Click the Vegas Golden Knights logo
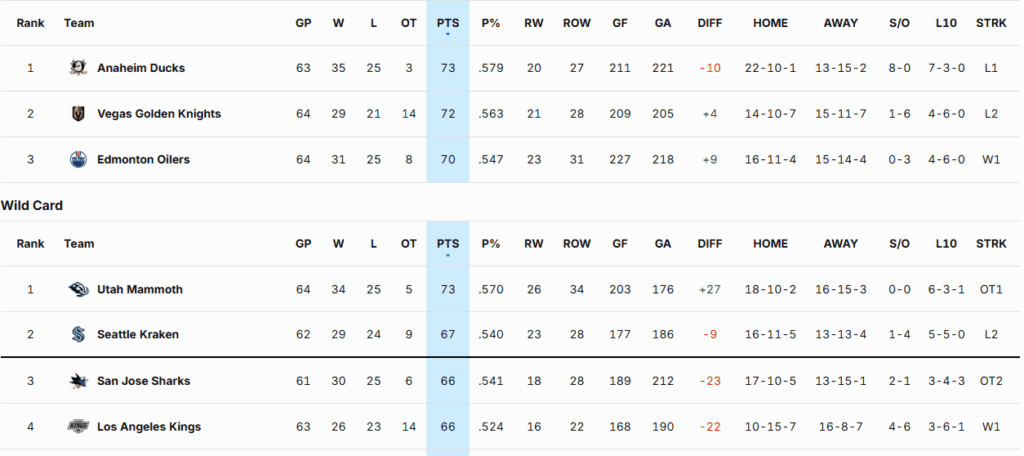 pyautogui.click(x=79, y=114)
